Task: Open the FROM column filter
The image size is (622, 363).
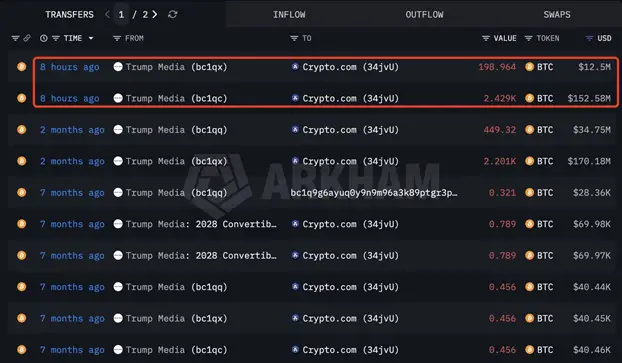Action: pyautogui.click(x=117, y=38)
